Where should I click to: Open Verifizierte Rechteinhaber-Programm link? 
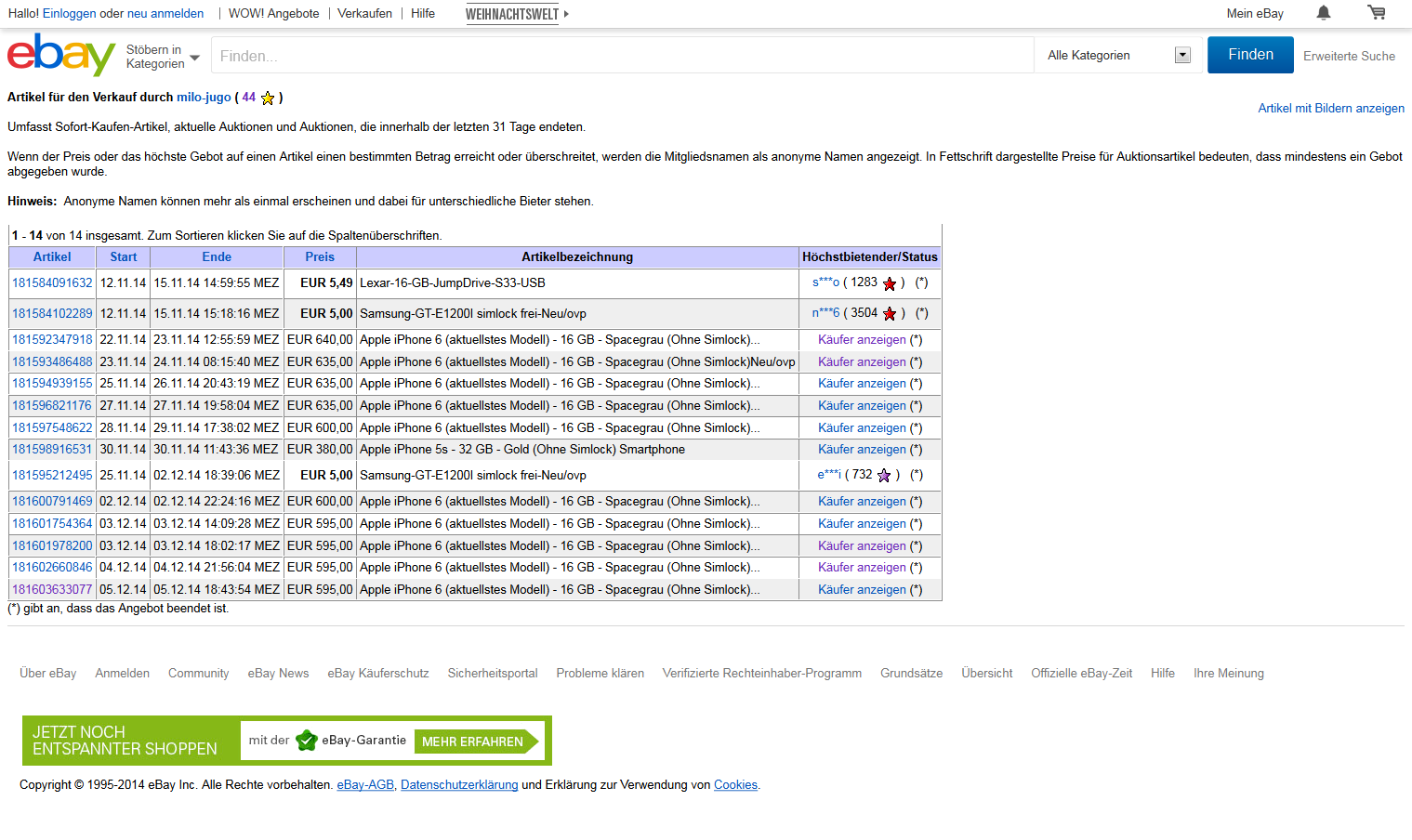tap(762, 673)
